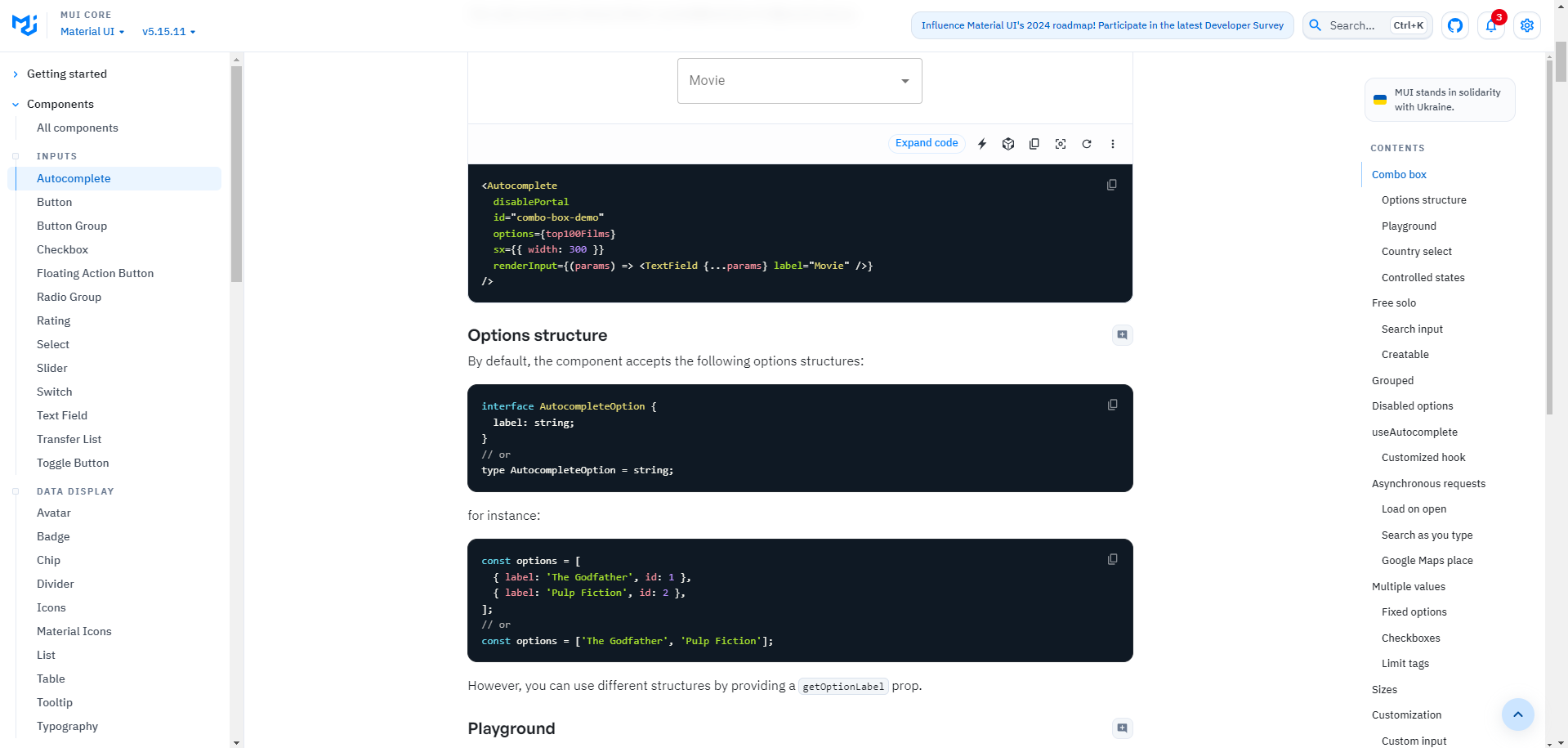
Task: Open Button component page
Action: (55, 202)
